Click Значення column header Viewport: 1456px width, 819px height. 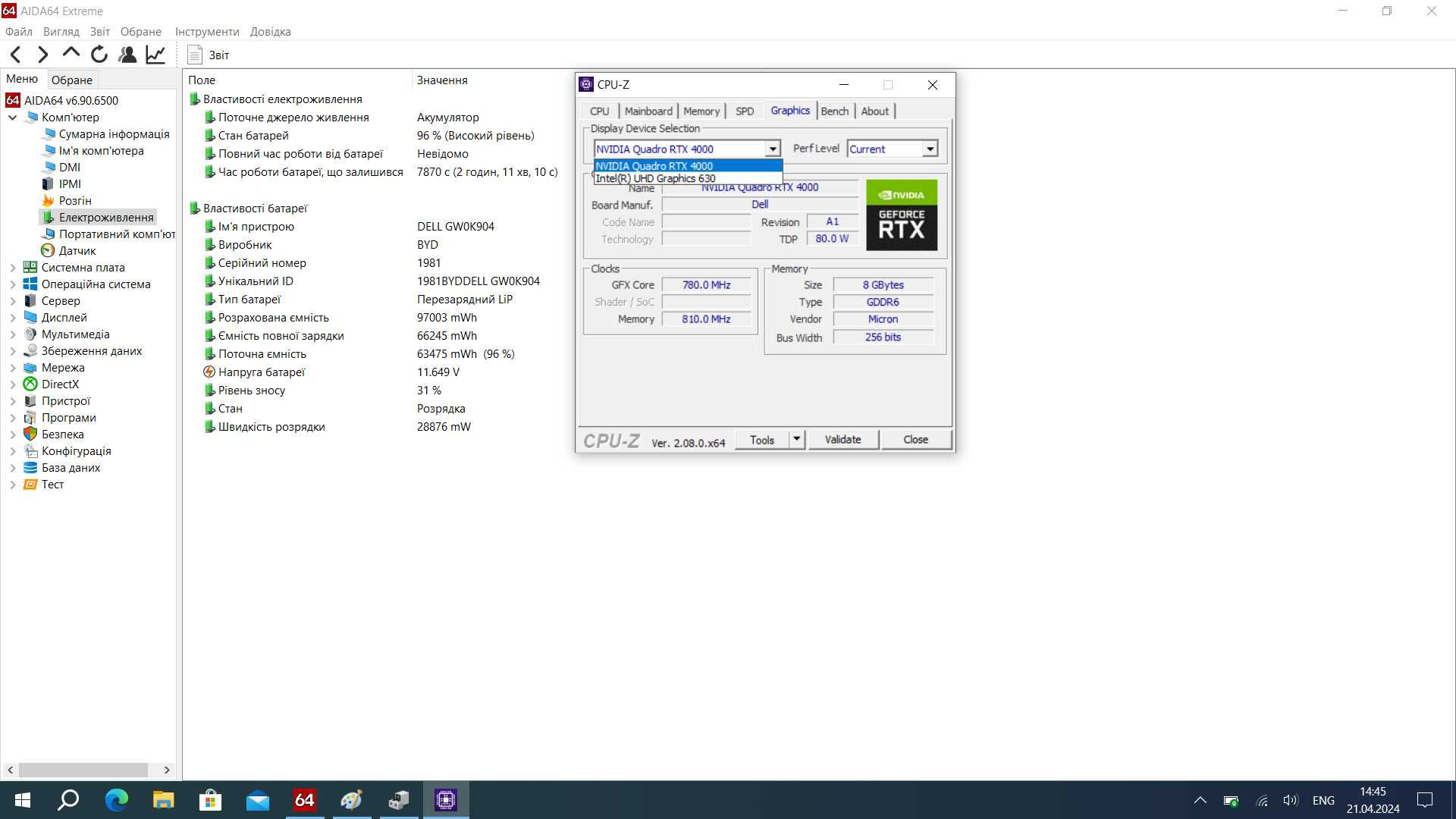click(x=442, y=80)
